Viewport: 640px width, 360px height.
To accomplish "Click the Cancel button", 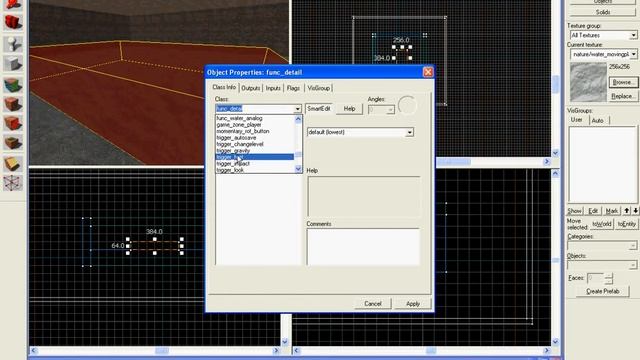I will coord(373,304).
